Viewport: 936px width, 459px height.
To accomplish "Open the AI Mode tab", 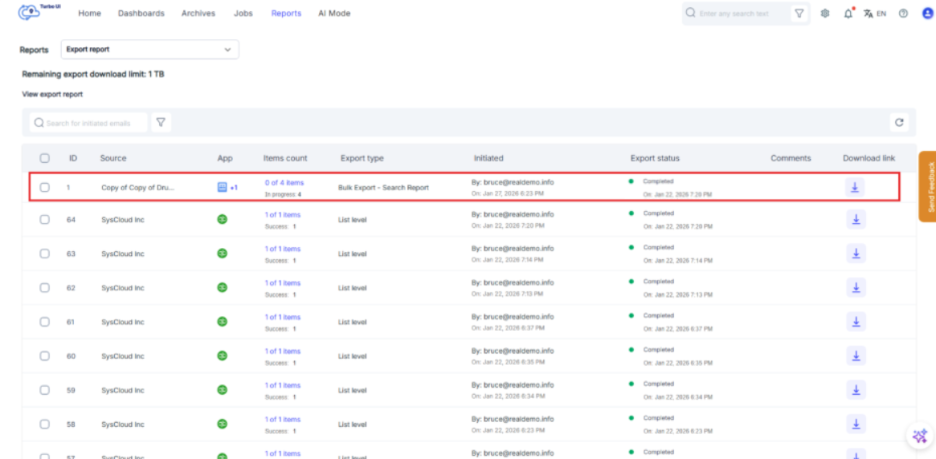I will 334,14.
